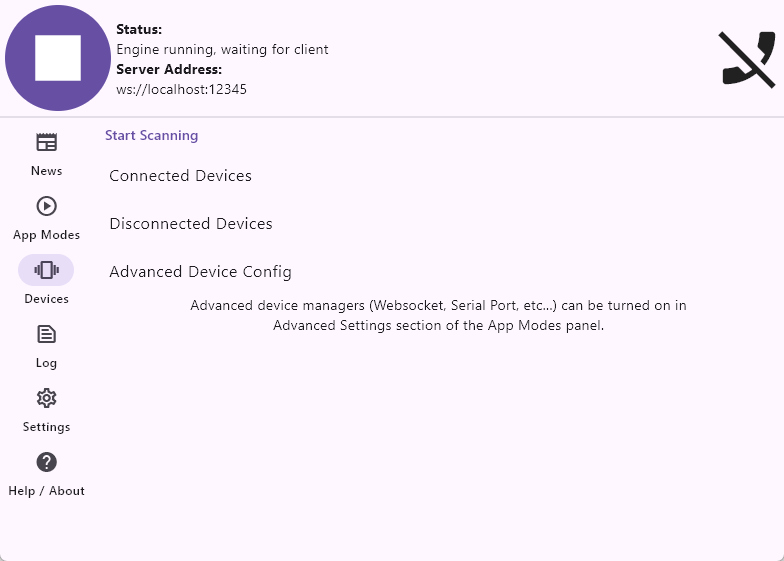Image resolution: width=784 pixels, height=561 pixels.
Task: Expand the Connected Devices section
Action: [x=180, y=176]
